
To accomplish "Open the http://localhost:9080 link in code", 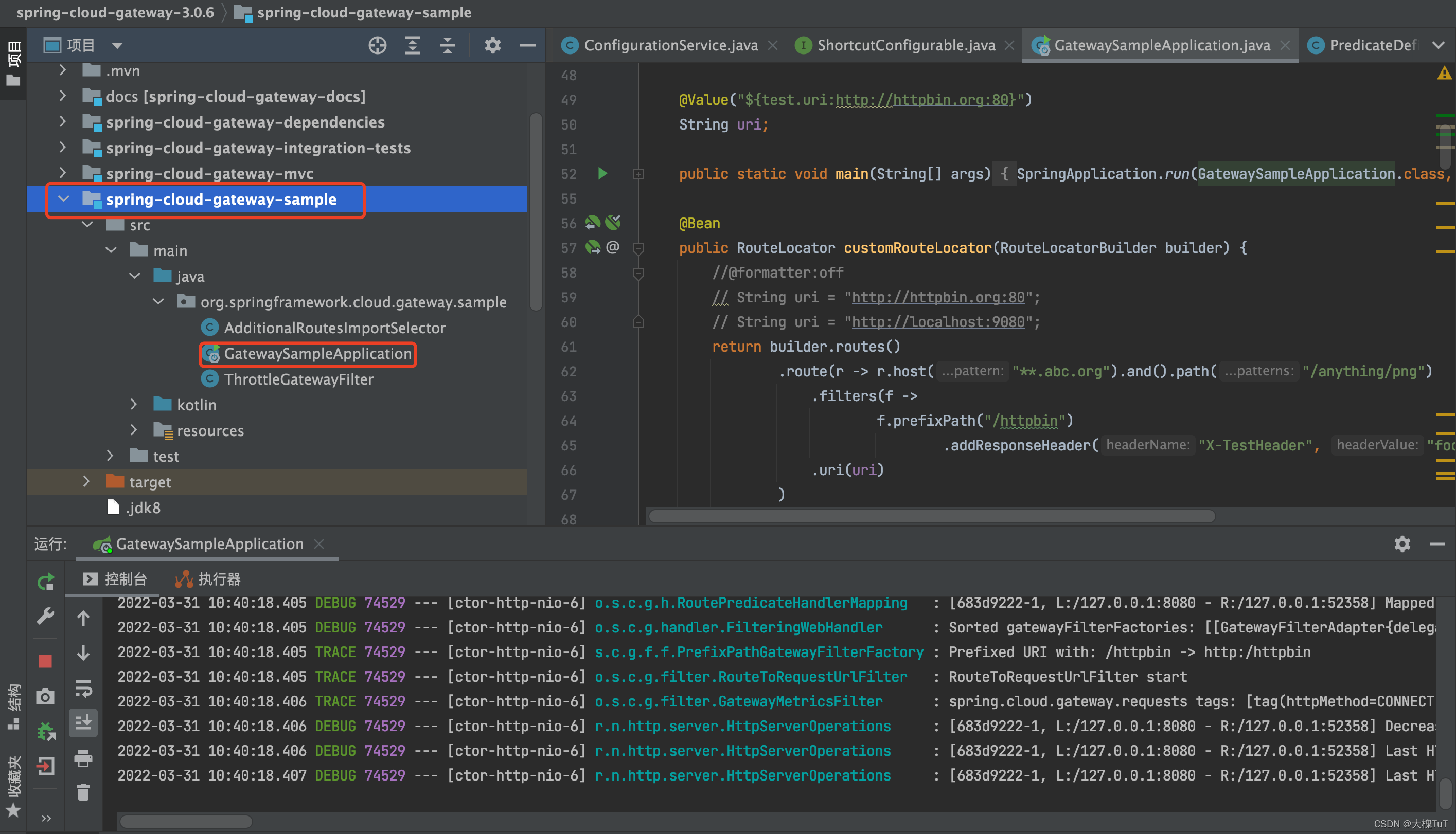I will (937, 322).
